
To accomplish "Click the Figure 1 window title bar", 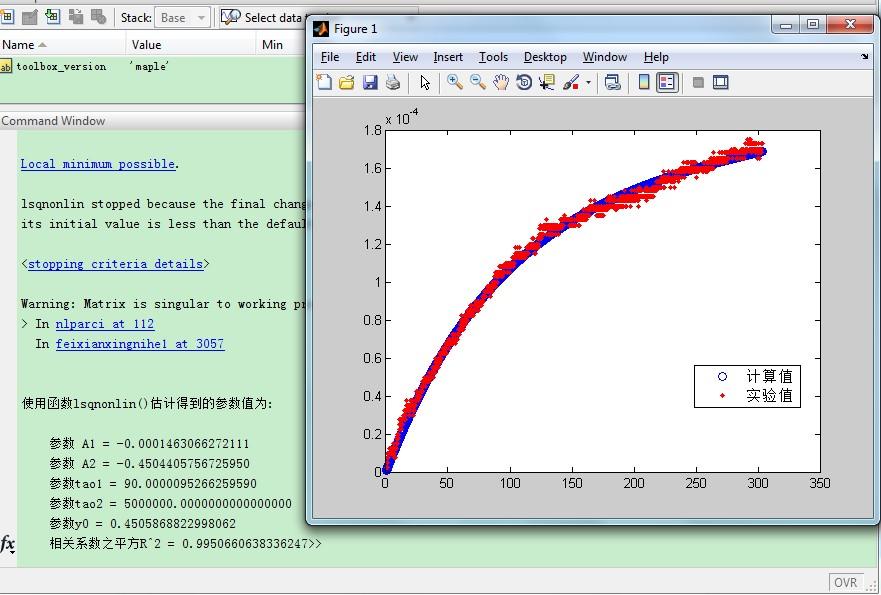I will (x=539, y=28).
